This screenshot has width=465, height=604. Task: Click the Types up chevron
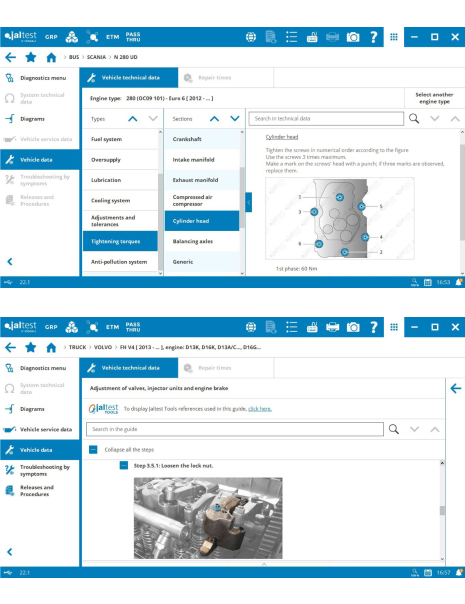click(x=133, y=119)
